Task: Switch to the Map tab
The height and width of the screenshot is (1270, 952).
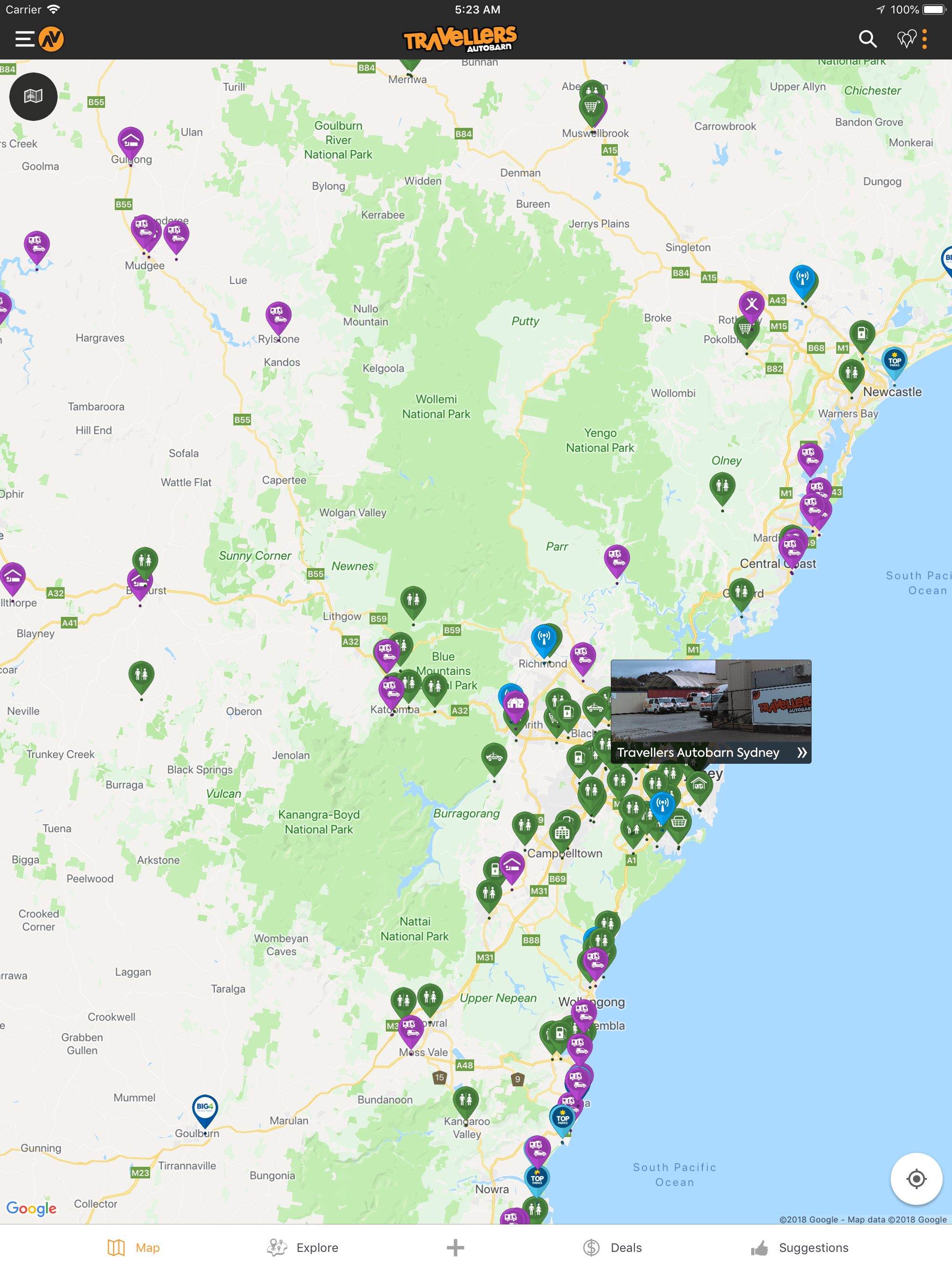Action: pyautogui.click(x=133, y=1247)
